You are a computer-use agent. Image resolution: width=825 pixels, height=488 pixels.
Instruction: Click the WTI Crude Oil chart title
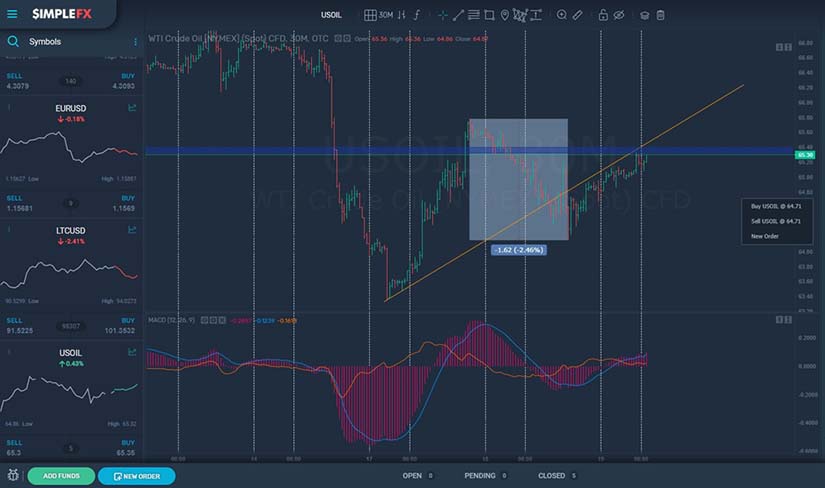[238, 38]
